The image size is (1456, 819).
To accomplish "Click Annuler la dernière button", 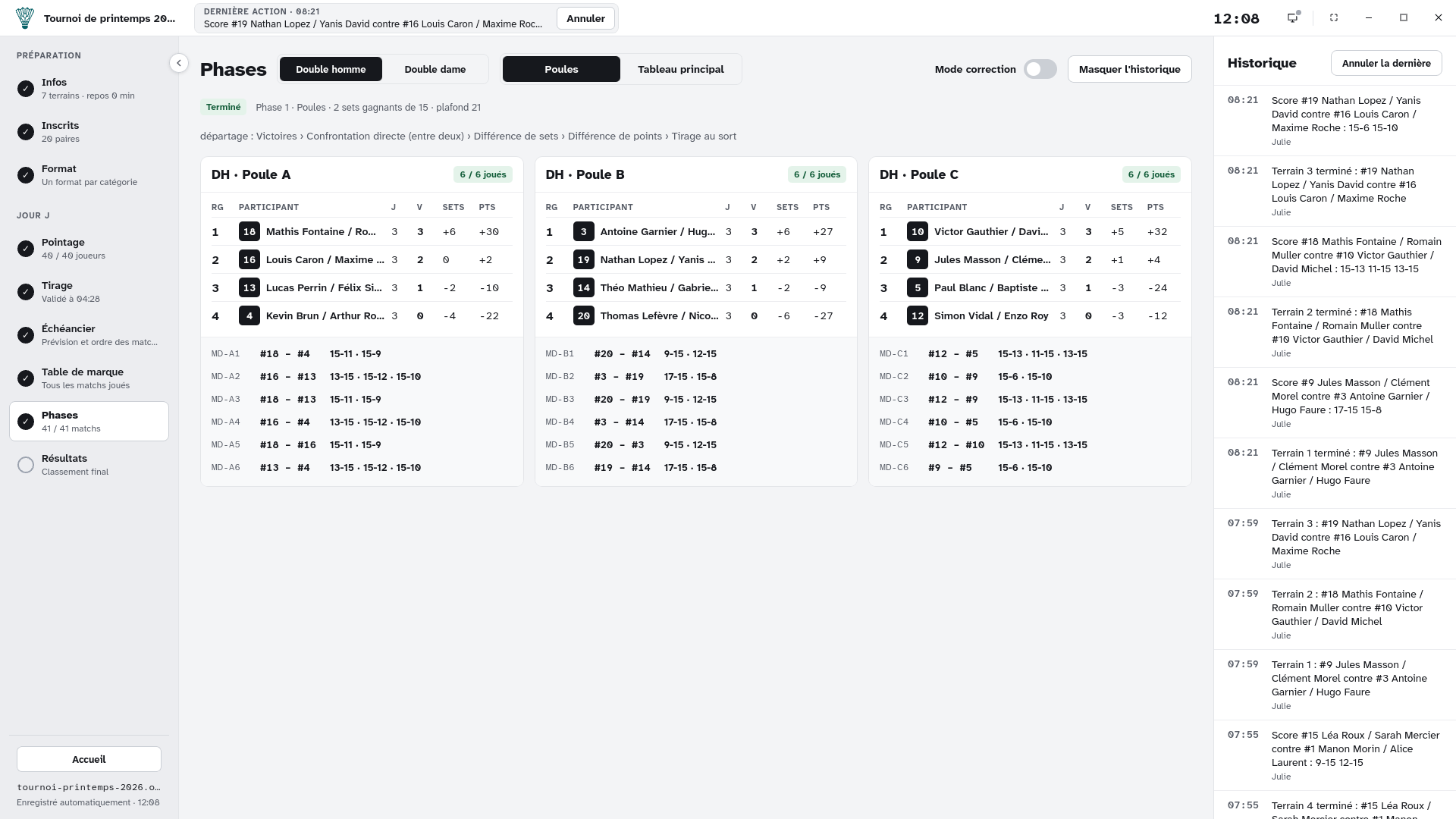I will 1386,63.
